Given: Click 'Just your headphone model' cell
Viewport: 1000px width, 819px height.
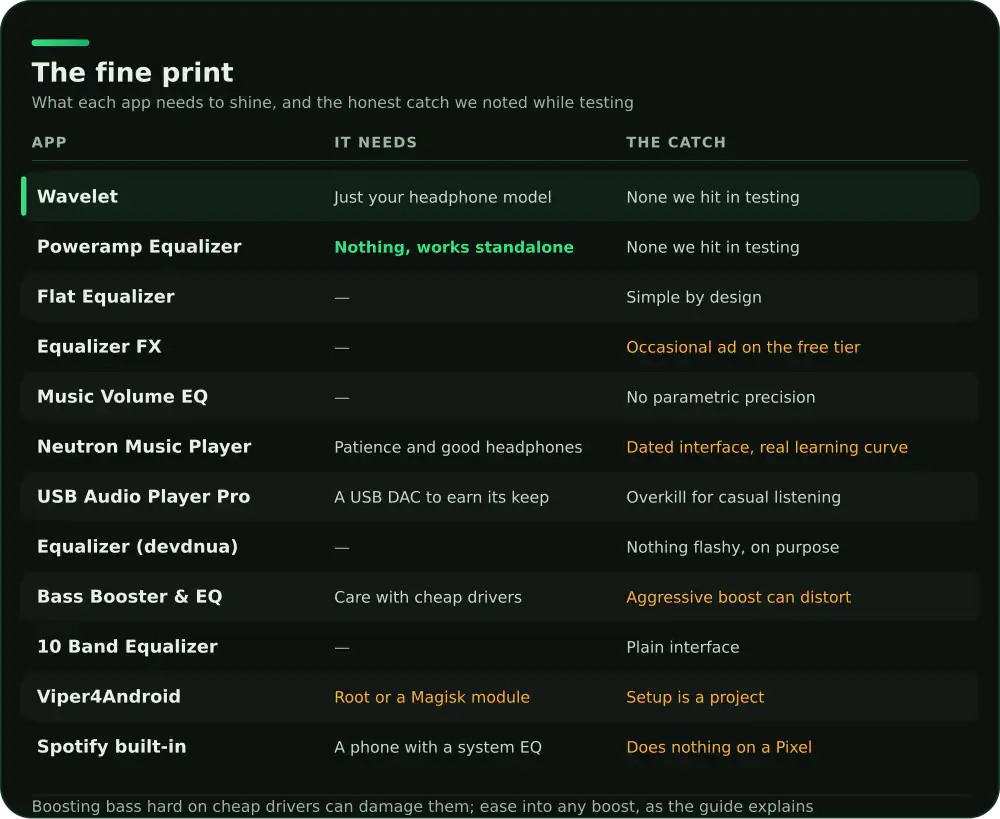Looking at the screenshot, I should coord(443,197).
